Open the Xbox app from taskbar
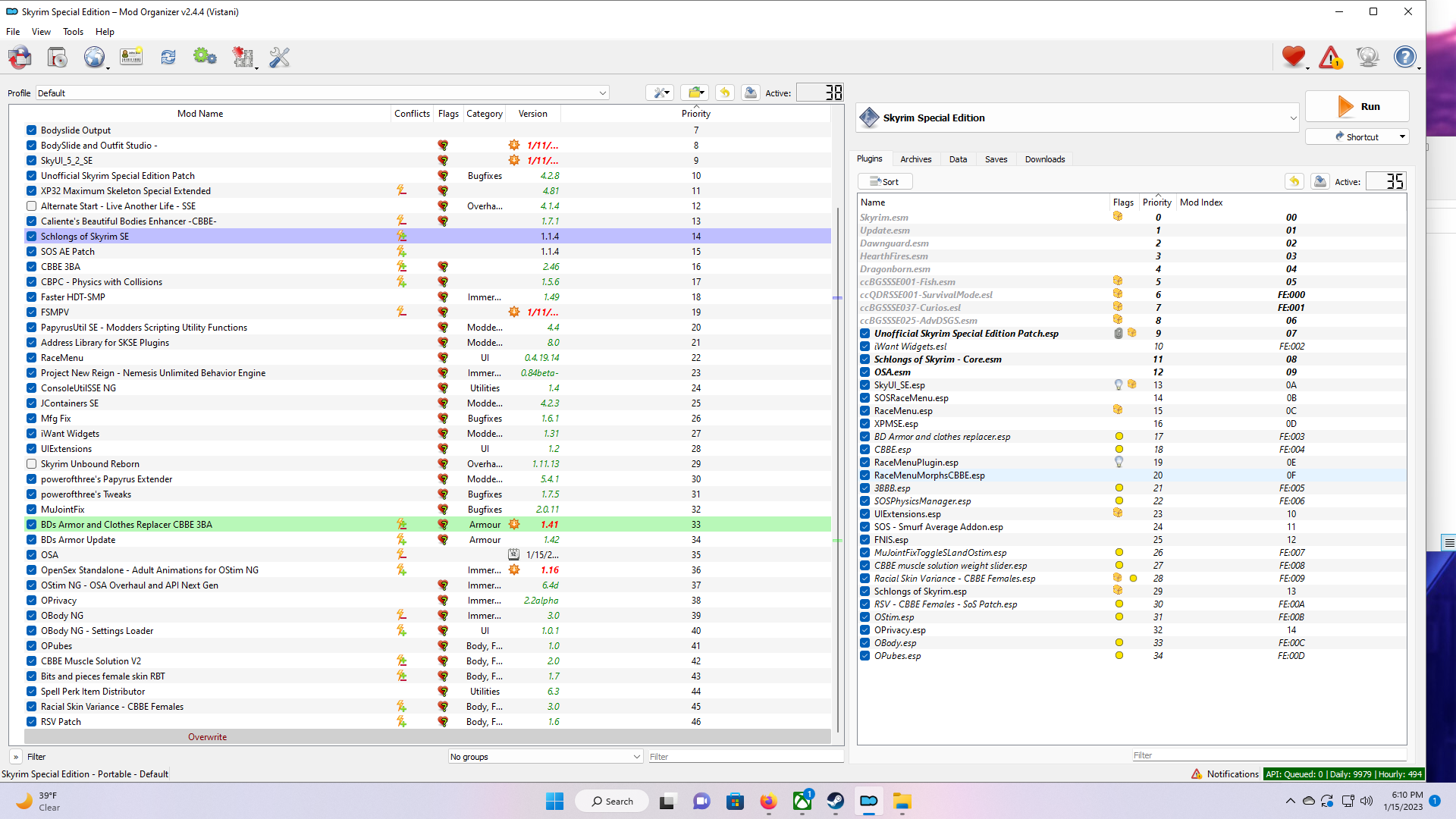 click(x=802, y=802)
